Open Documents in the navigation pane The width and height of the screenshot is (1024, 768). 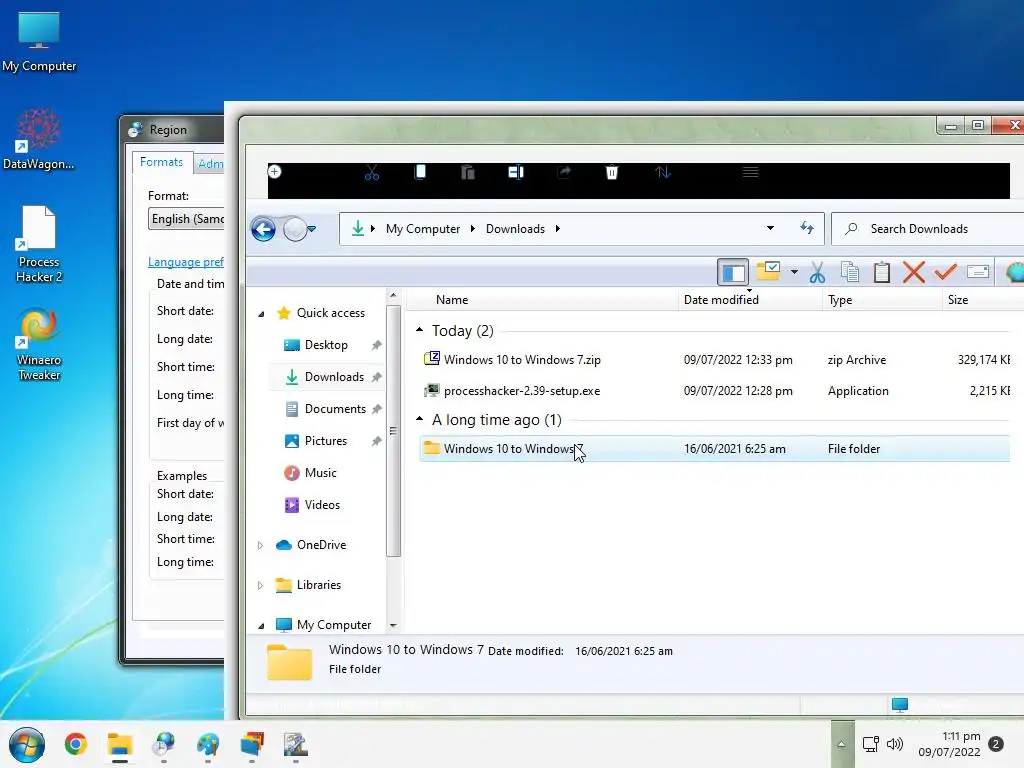tap(334, 409)
